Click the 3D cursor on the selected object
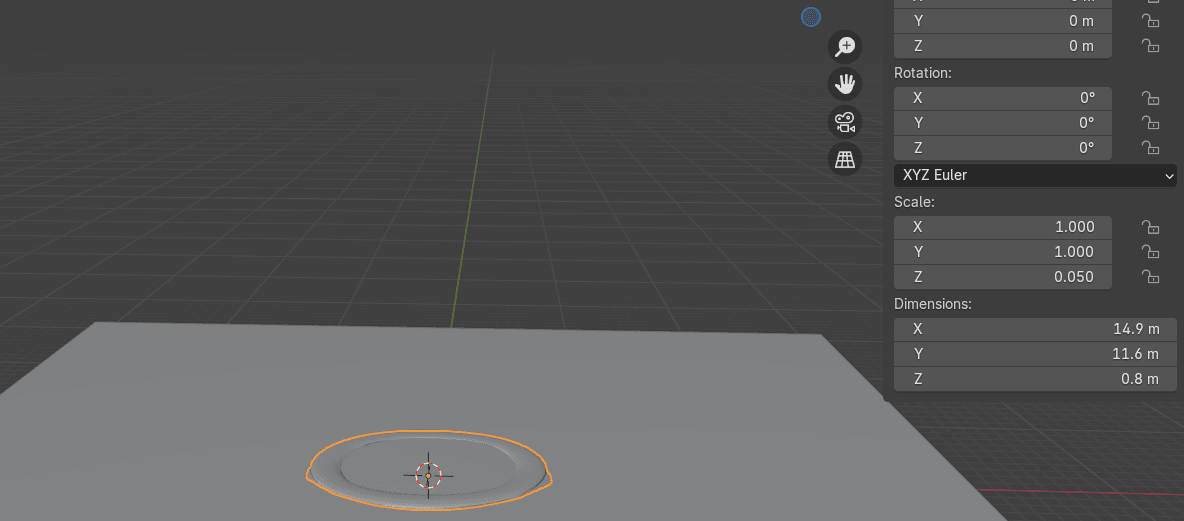 pyautogui.click(x=428, y=475)
